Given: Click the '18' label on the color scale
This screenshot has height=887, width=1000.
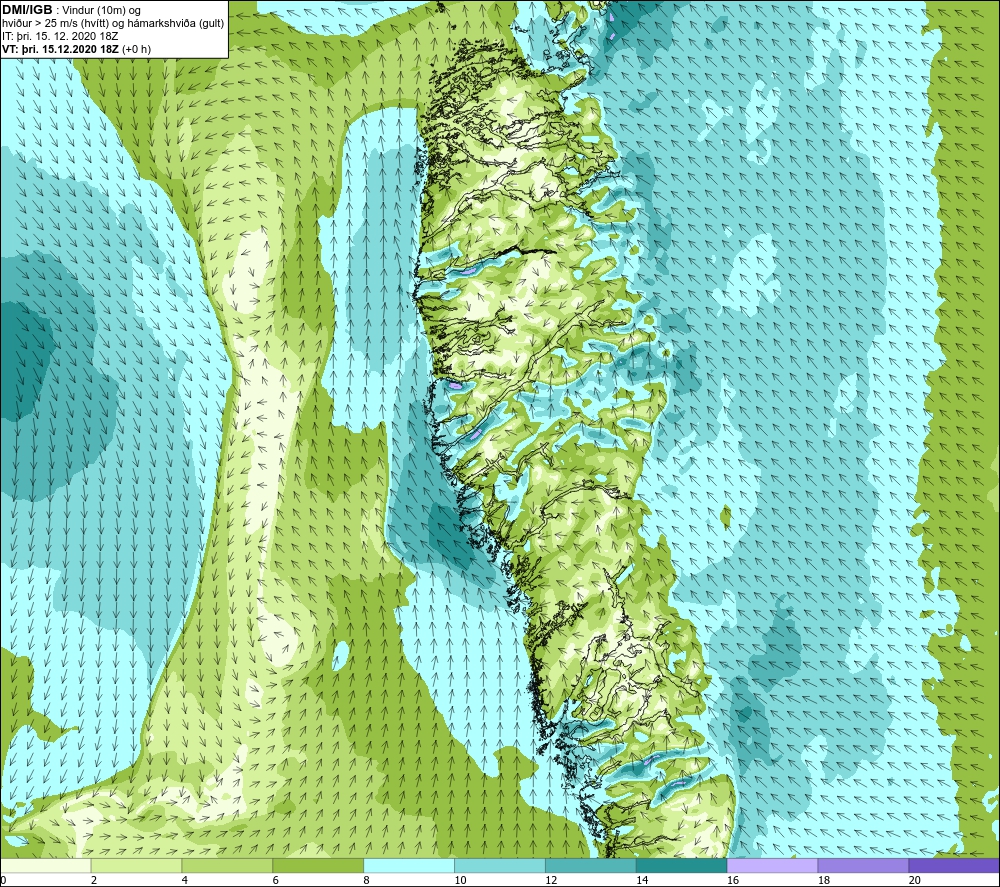Looking at the screenshot, I should click(824, 880).
